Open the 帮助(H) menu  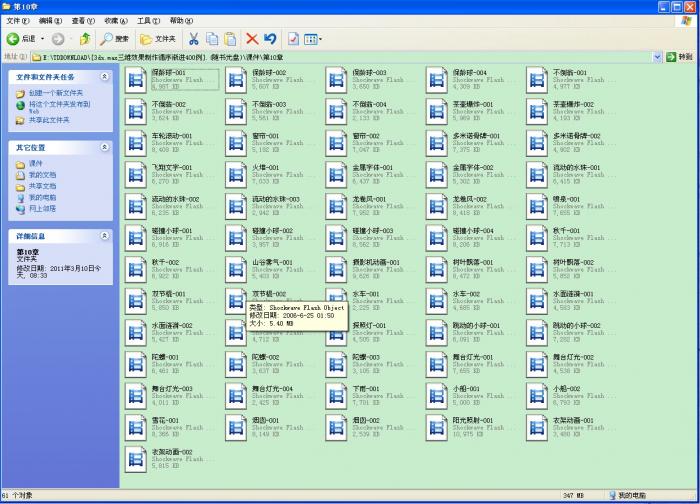[x=181, y=21]
